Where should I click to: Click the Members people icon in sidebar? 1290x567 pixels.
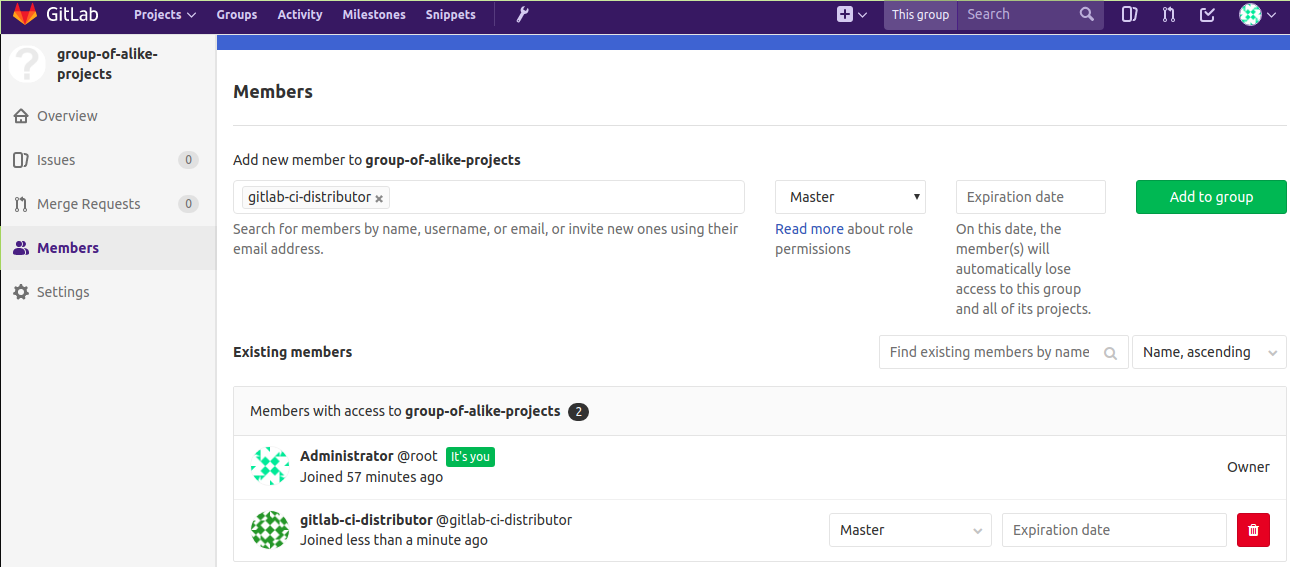[x=21, y=248]
